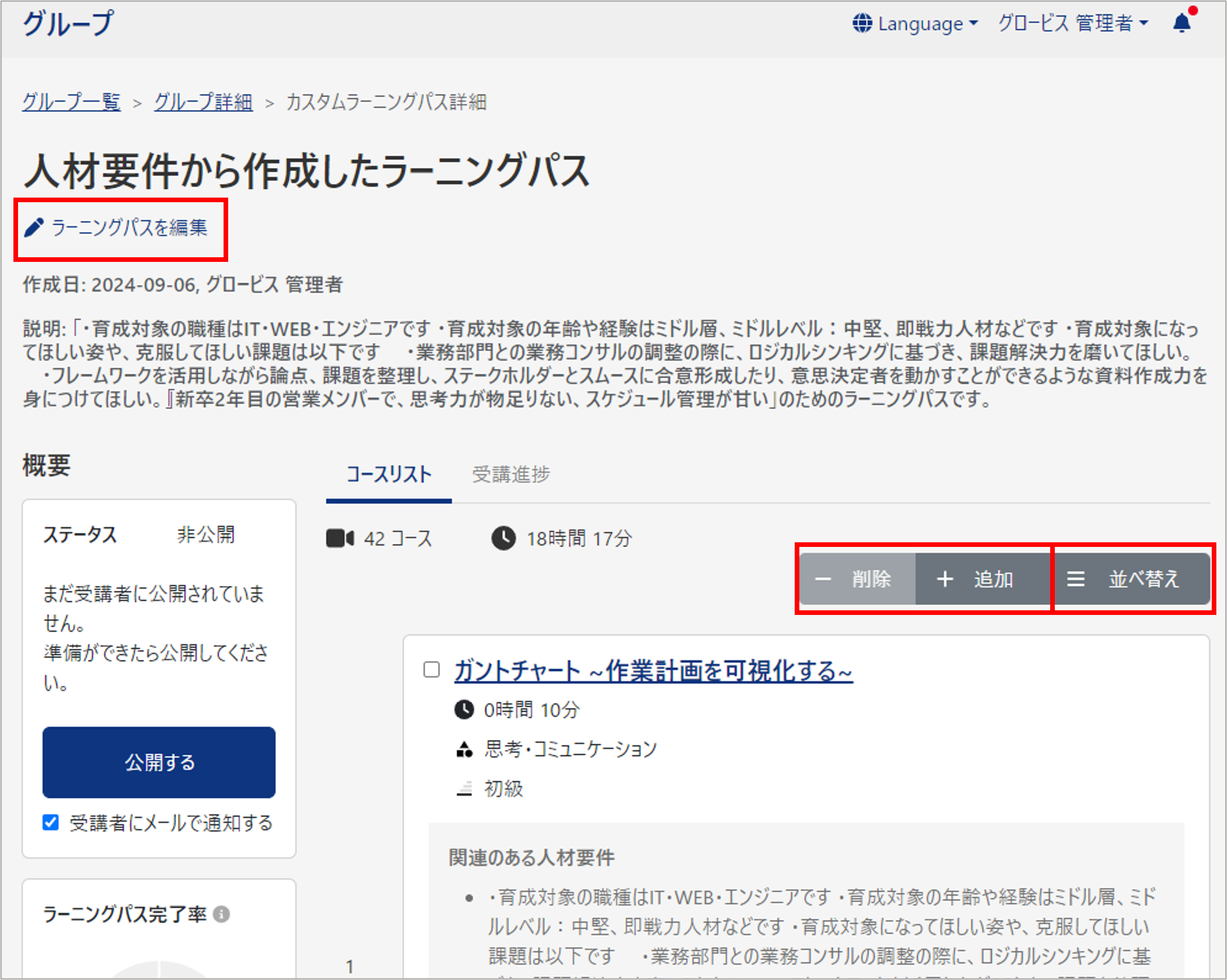Switch to the 受講進捗 tab
This screenshot has width=1227, height=980.
[x=511, y=474]
